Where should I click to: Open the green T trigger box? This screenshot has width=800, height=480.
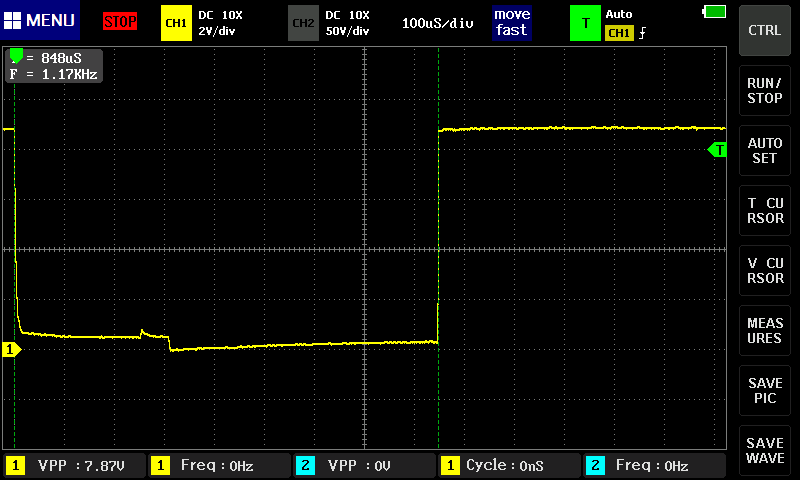click(585, 23)
